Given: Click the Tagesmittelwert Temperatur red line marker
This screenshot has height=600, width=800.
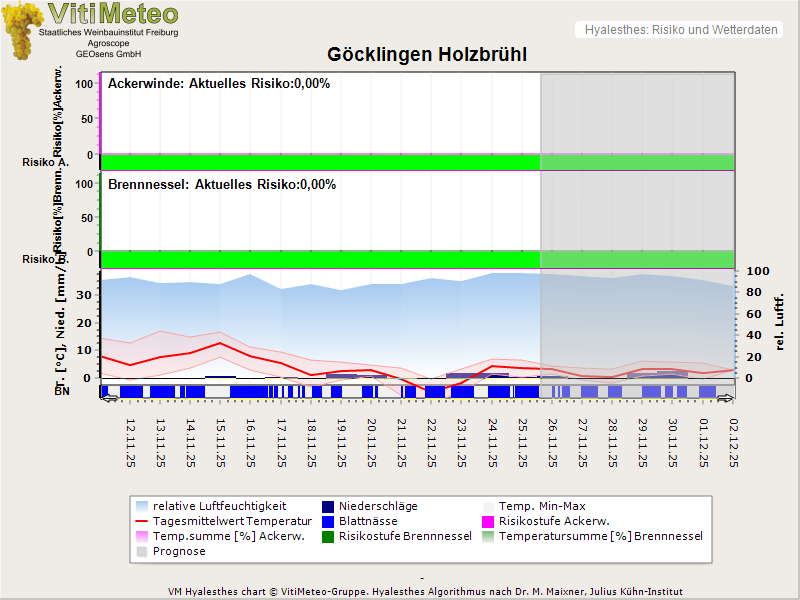Looking at the screenshot, I should (143, 521).
